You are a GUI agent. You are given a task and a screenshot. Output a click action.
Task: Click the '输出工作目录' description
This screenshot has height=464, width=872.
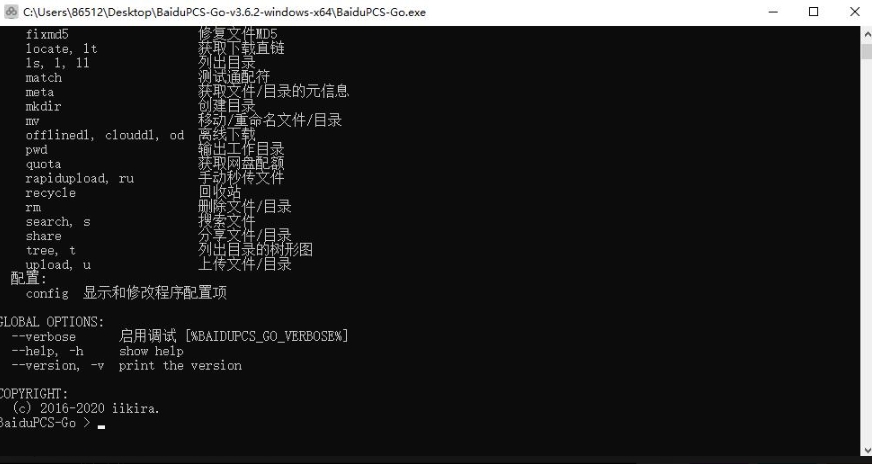241,149
